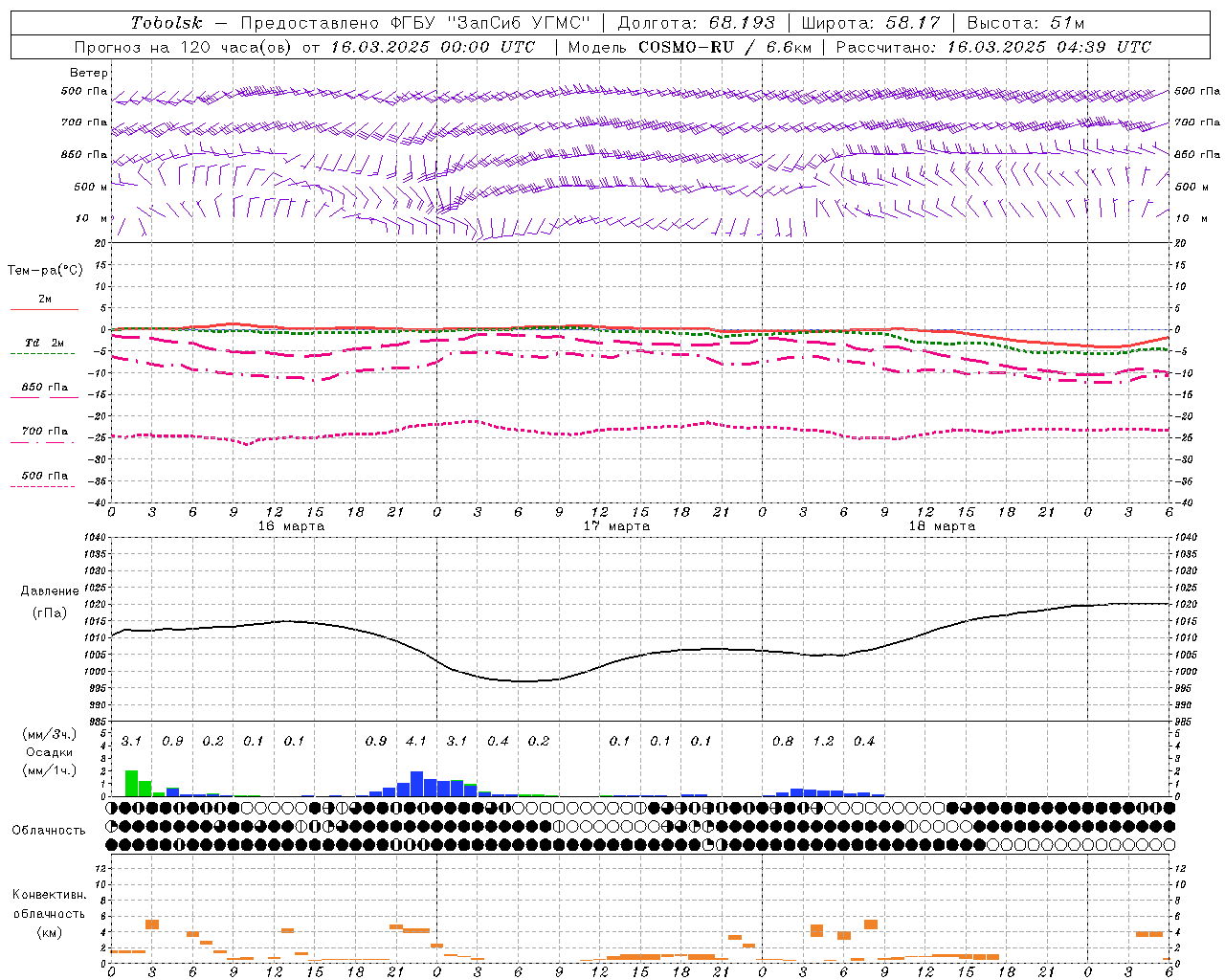Click the model name "COSMO-RU / 6.6км"
Image resolution: width=1225 pixels, height=980 pixels.
tap(725, 47)
